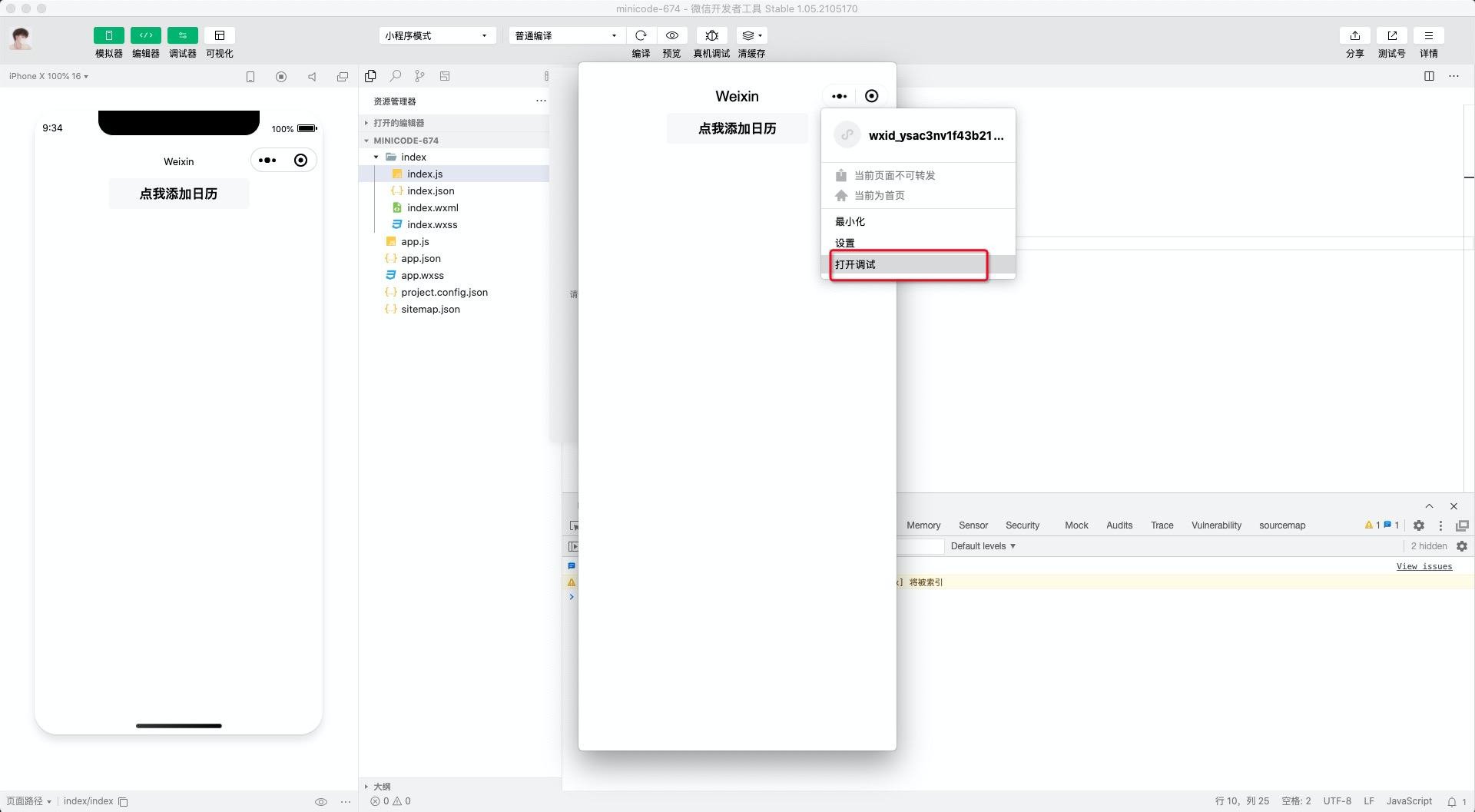Open the sitemap.json file
Image resolution: width=1475 pixels, height=812 pixels.
point(454,309)
